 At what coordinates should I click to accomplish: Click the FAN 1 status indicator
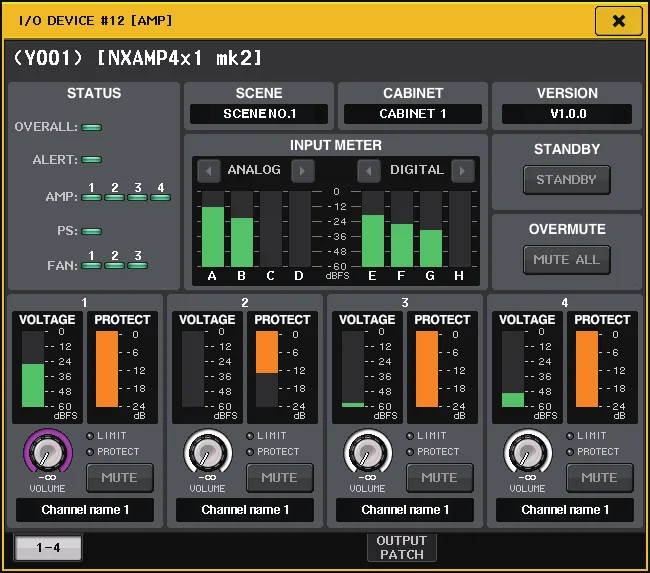tap(92, 265)
